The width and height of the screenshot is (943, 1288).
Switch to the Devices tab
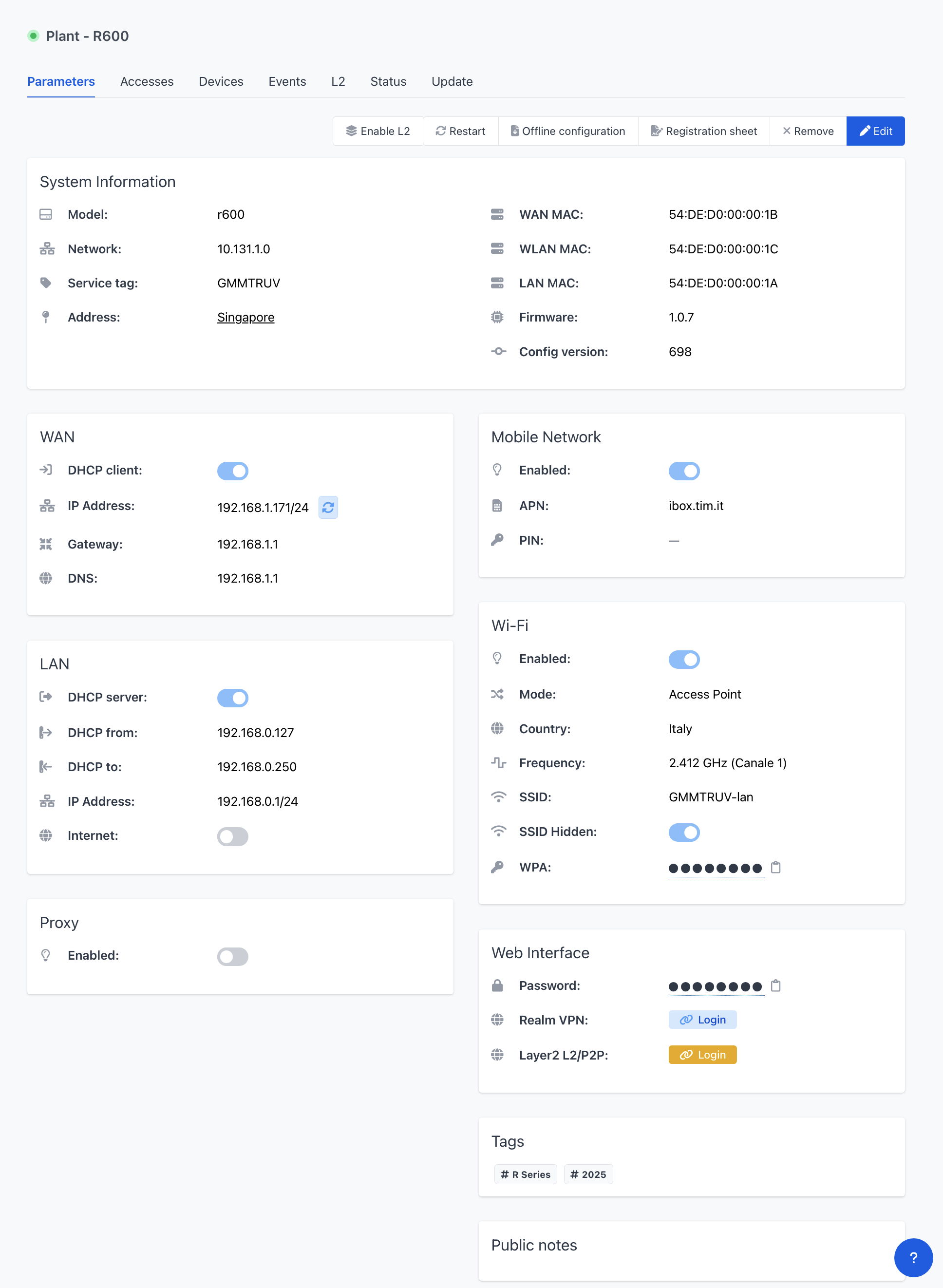221,82
